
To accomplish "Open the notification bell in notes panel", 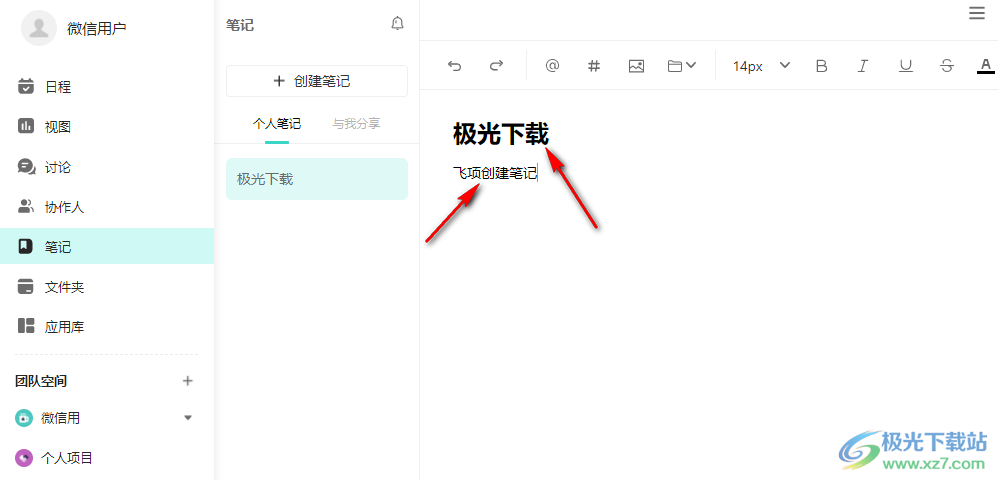I will point(397,24).
